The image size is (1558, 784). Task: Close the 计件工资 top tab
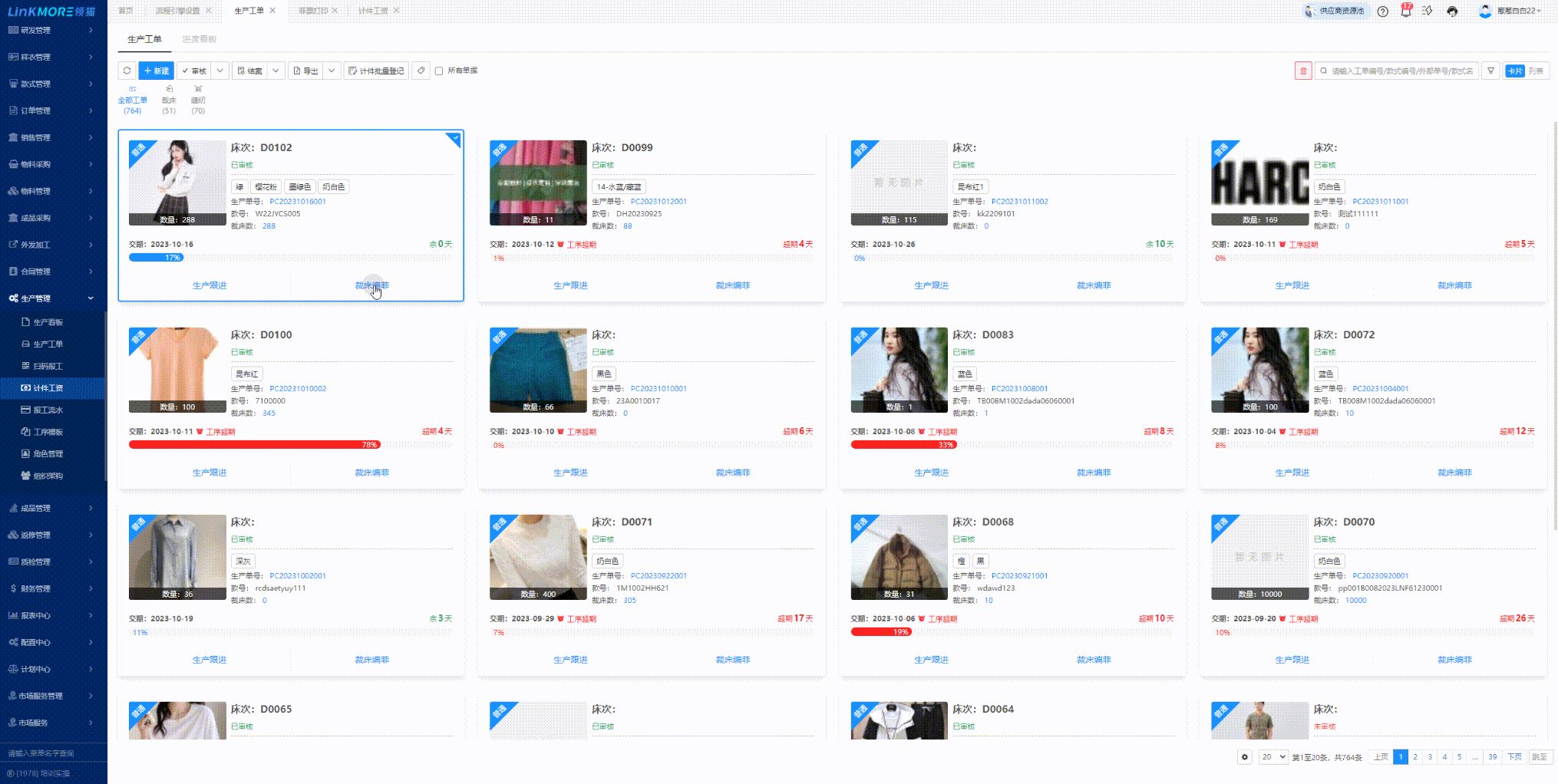(x=396, y=11)
